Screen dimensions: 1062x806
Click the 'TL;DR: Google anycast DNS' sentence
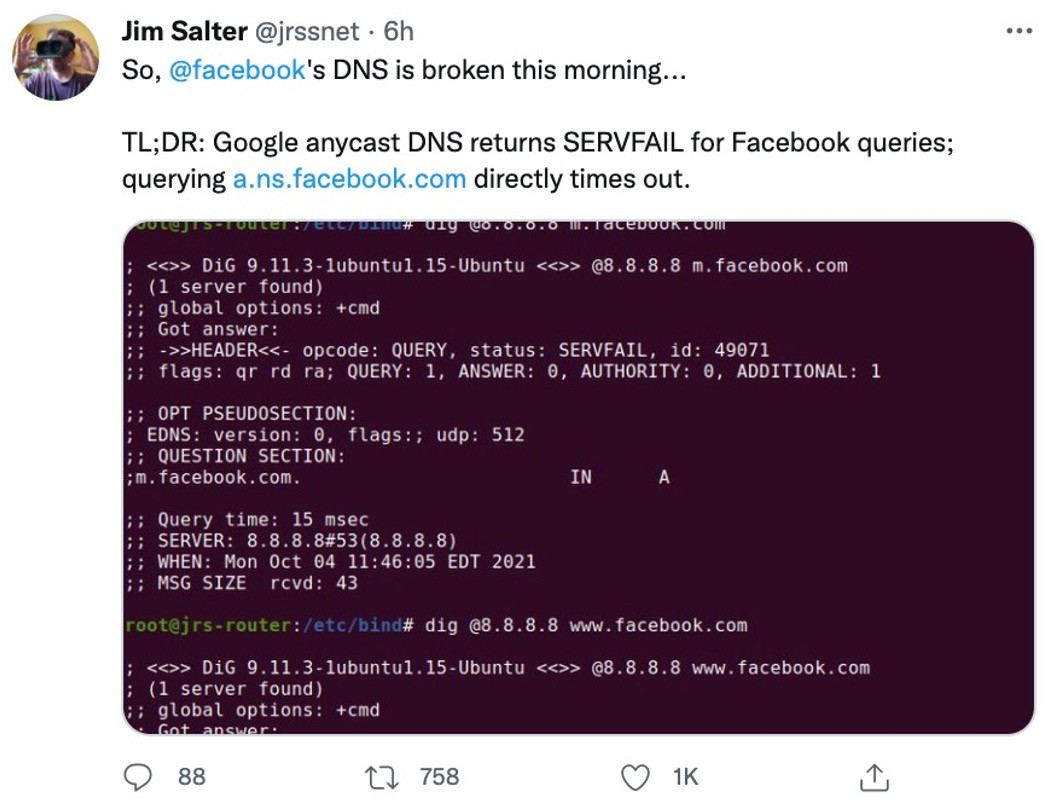click(x=538, y=143)
